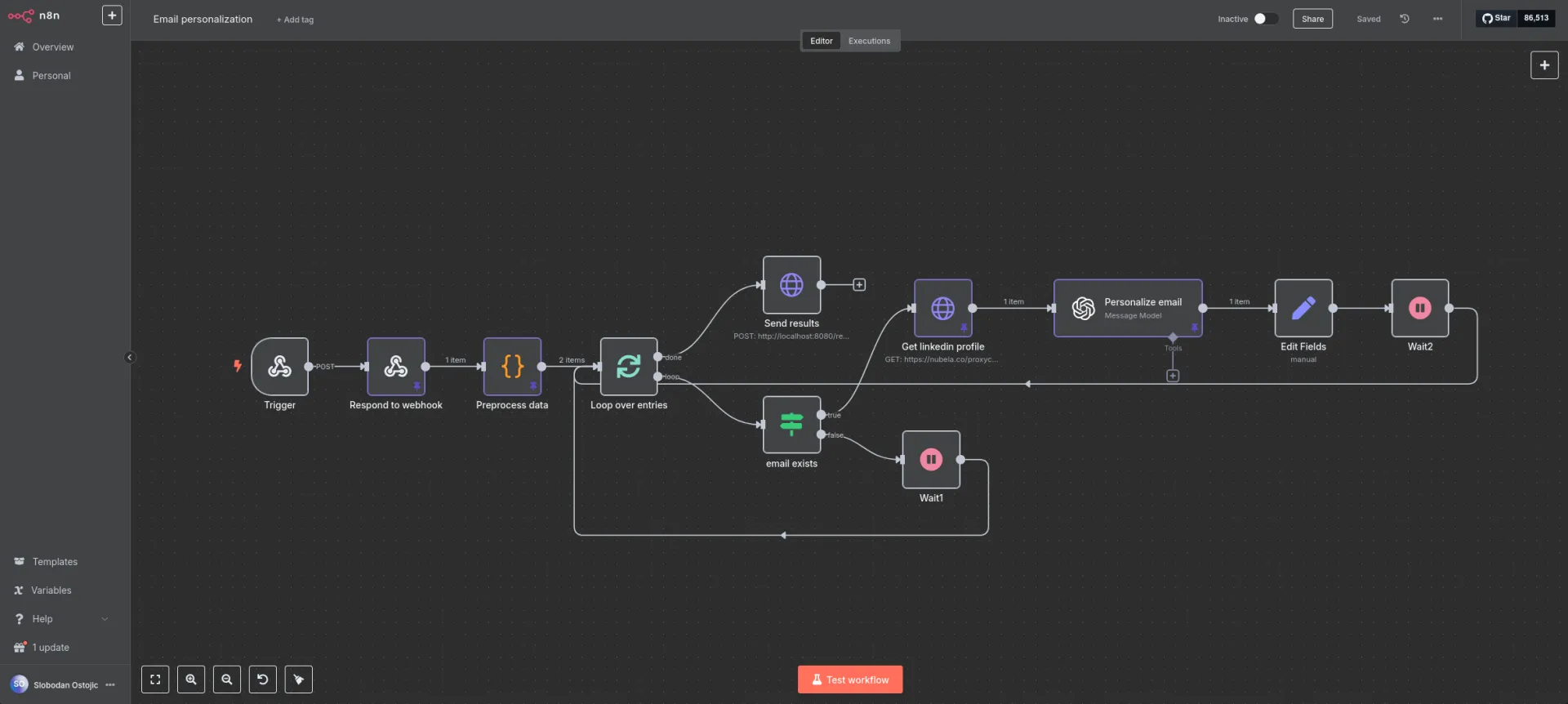Click the Loop over entries done output
This screenshot has width=1568, height=704.
click(658, 357)
